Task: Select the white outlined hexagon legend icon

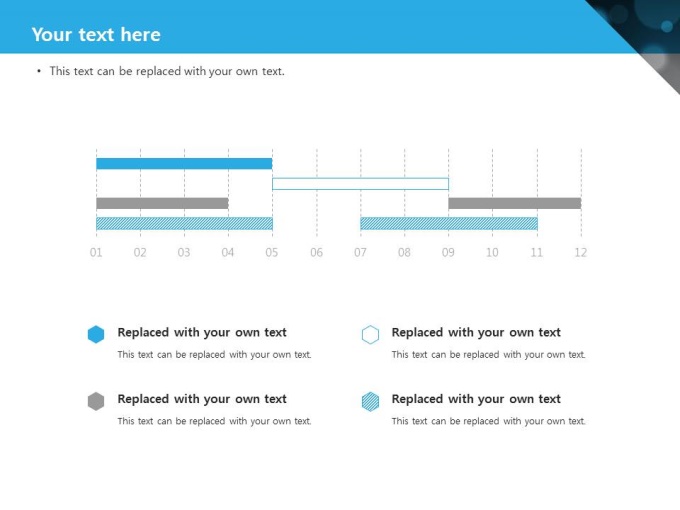Action: click(370, 335)
